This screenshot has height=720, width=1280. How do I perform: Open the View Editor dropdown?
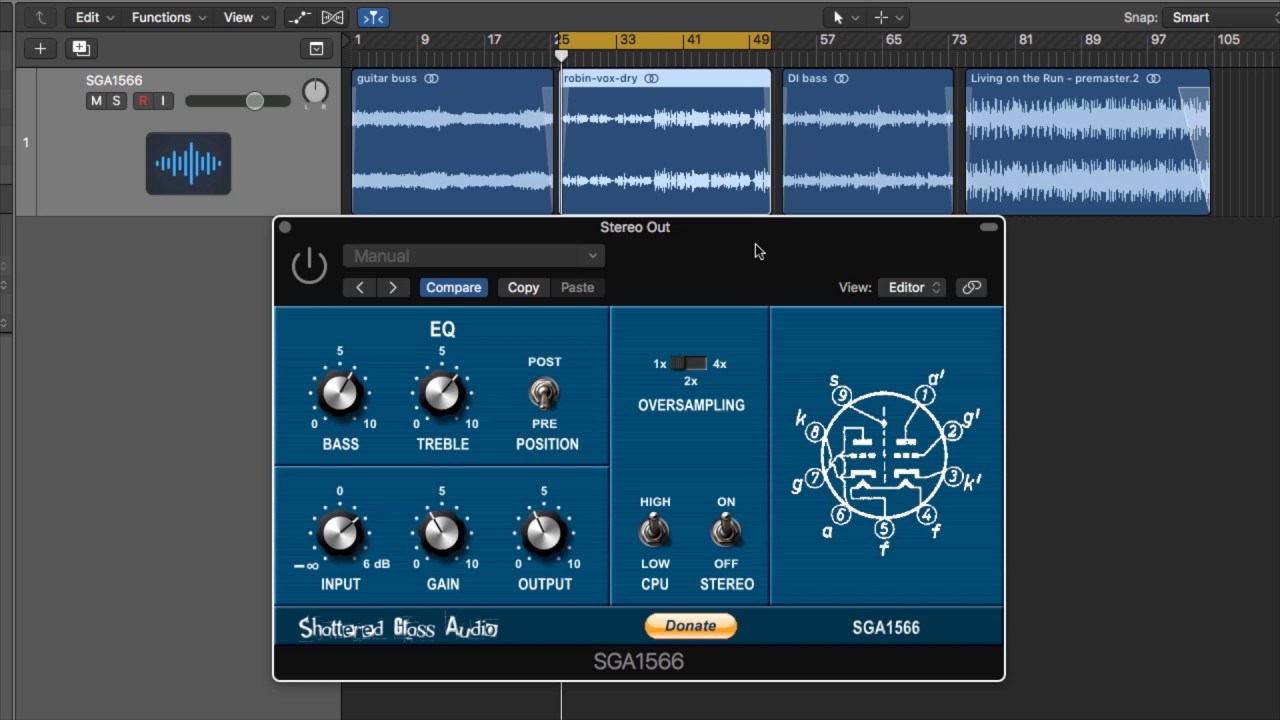912,288
